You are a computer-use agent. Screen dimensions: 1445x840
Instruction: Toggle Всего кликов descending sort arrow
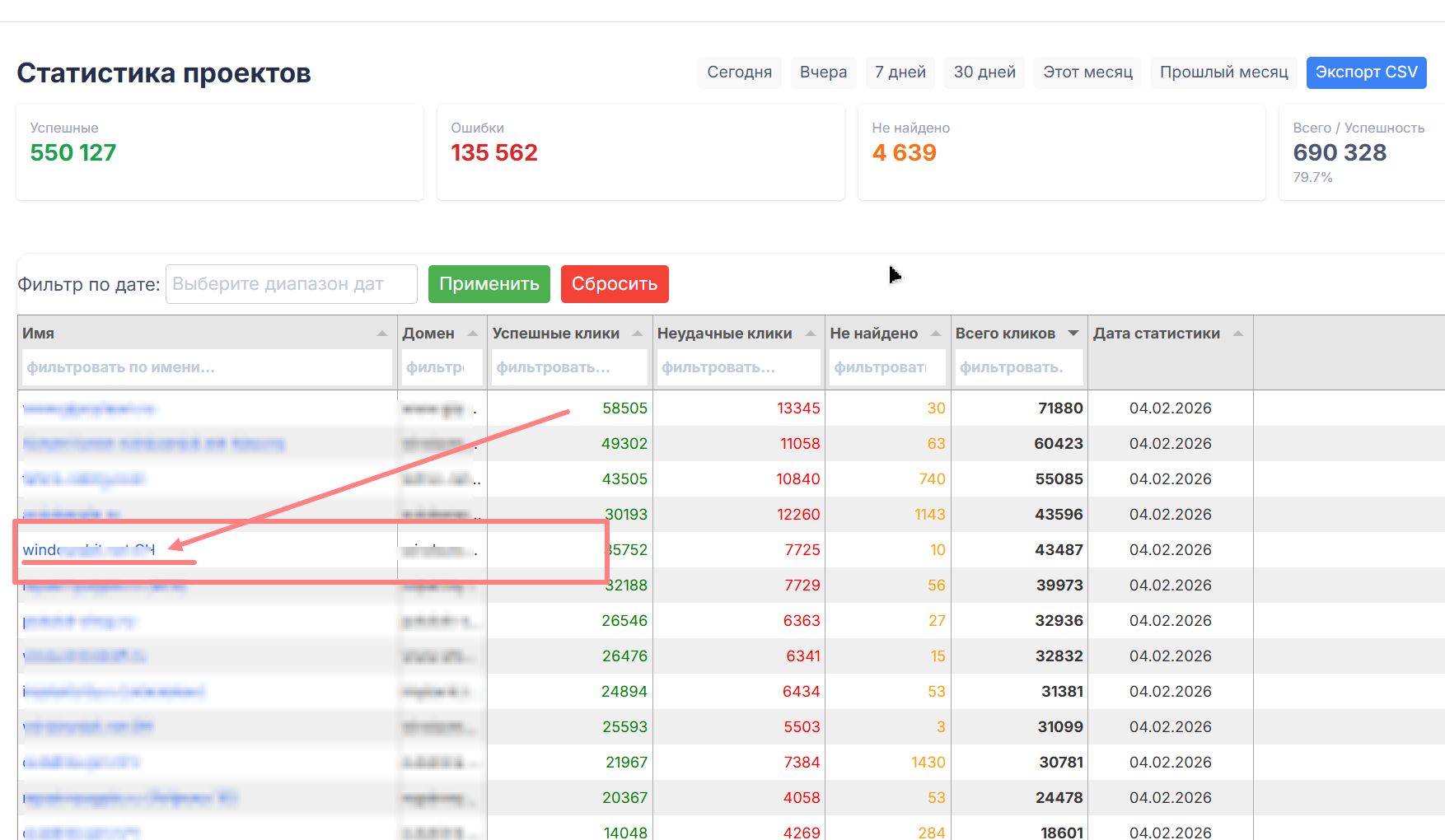pos(1073,334)
